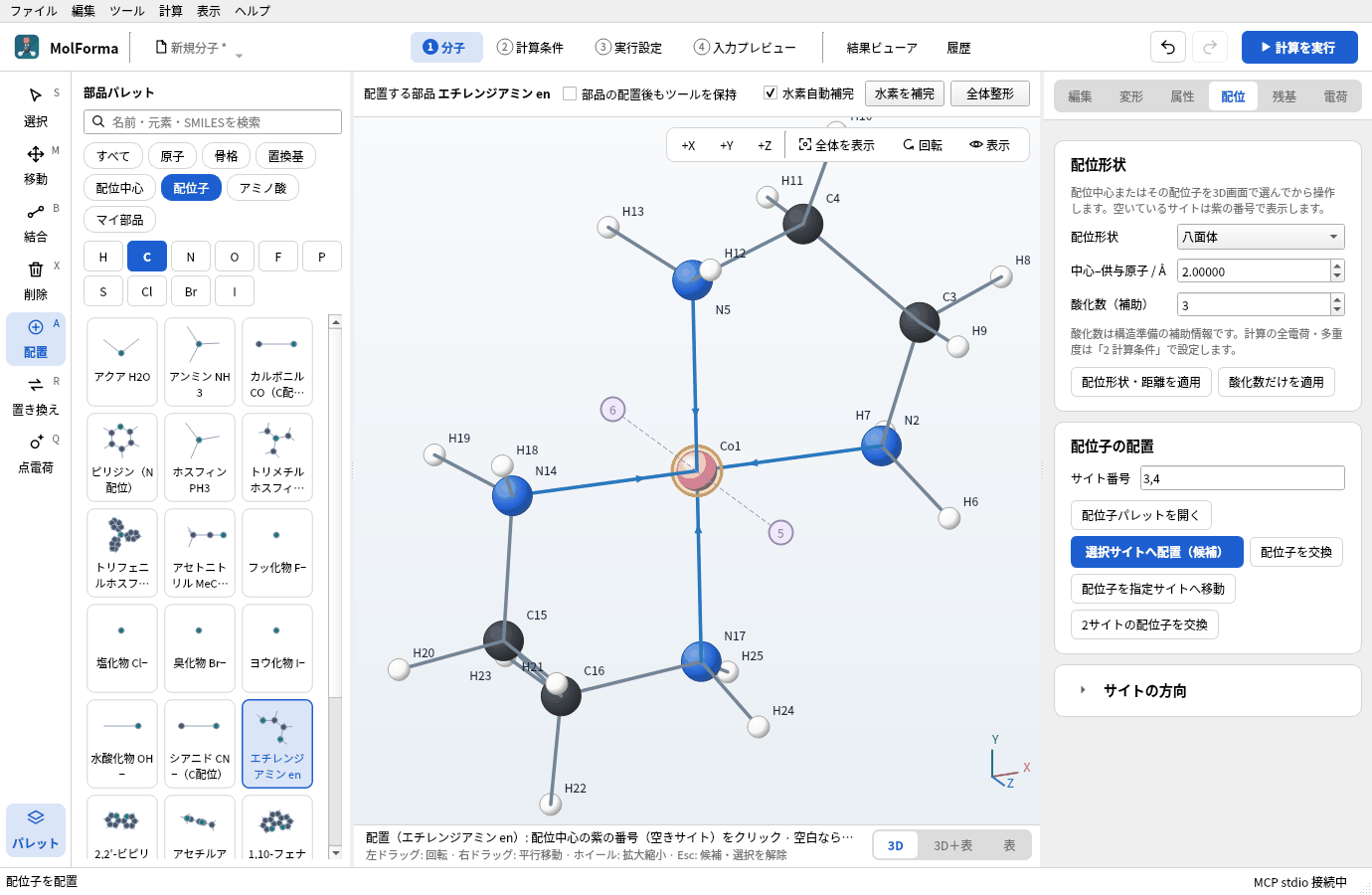Increase 中心–供与原子 distance stepper
Image resolution: width=1372 pixels, height=895 pixels.
[x=1337, y=266]
